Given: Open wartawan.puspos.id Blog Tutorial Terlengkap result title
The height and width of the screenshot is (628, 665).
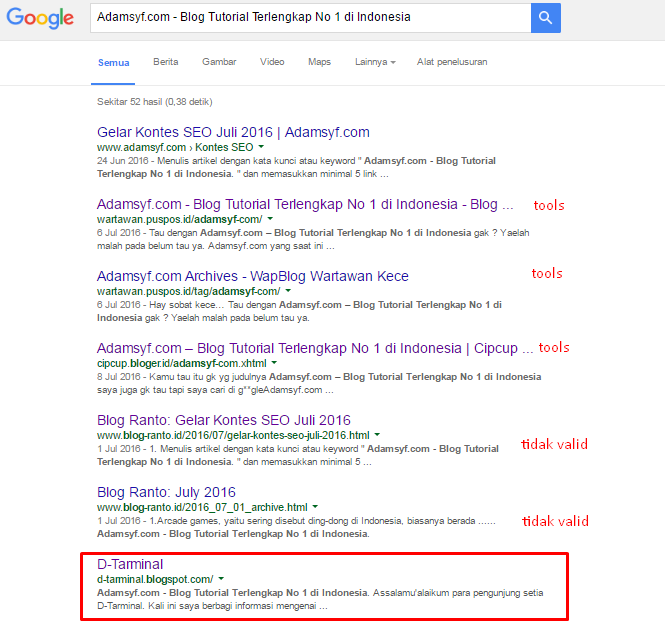Looking at the screenshot, I should (x=305, y=204).
